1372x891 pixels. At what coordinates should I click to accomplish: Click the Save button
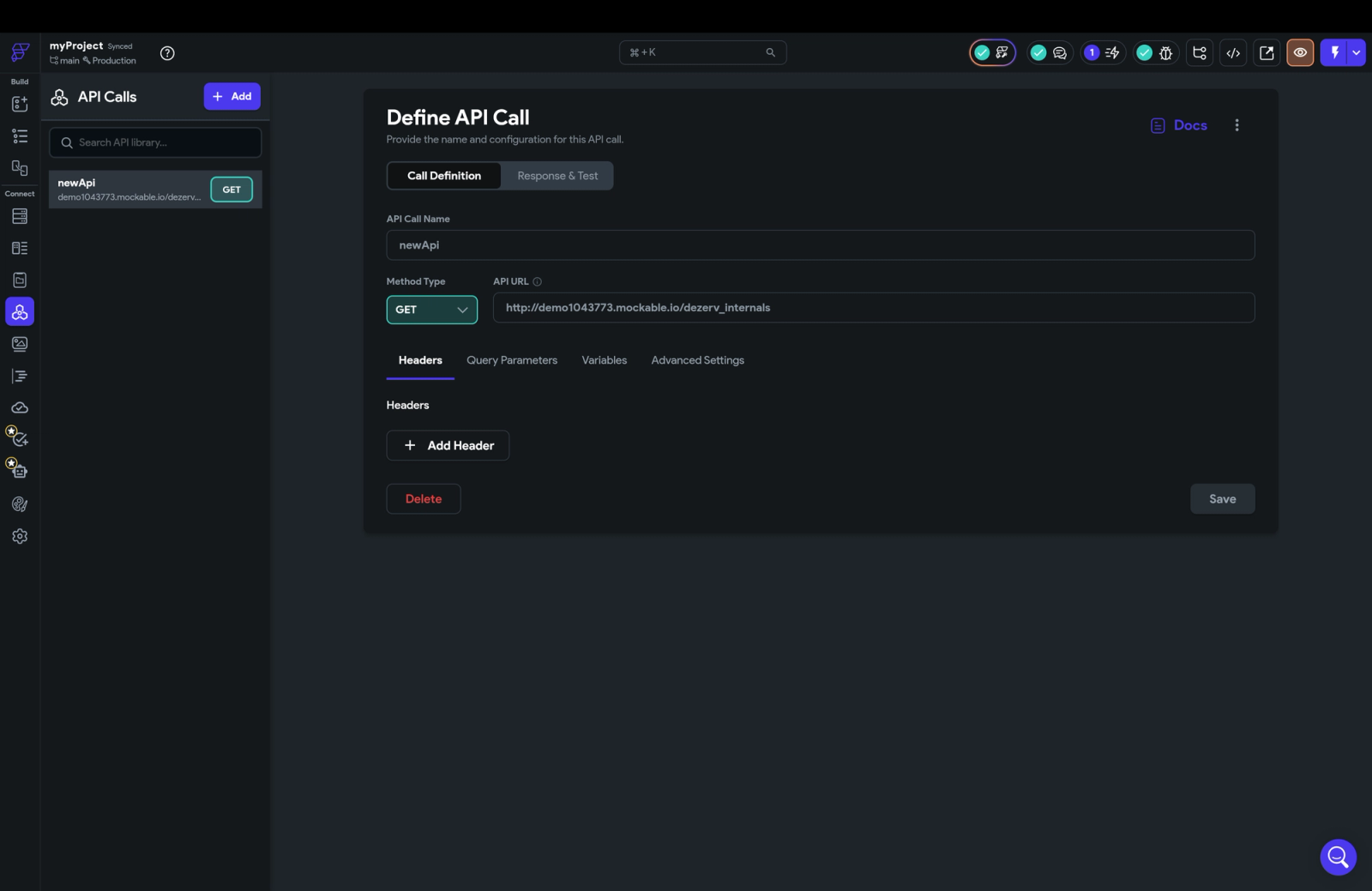pos(1223,499)
